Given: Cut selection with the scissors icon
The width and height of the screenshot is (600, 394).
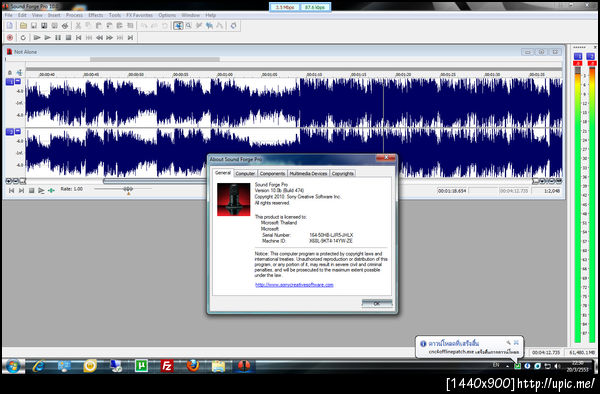Looking at the screenshot, I should pyautogui.click(x=78, y=26).
